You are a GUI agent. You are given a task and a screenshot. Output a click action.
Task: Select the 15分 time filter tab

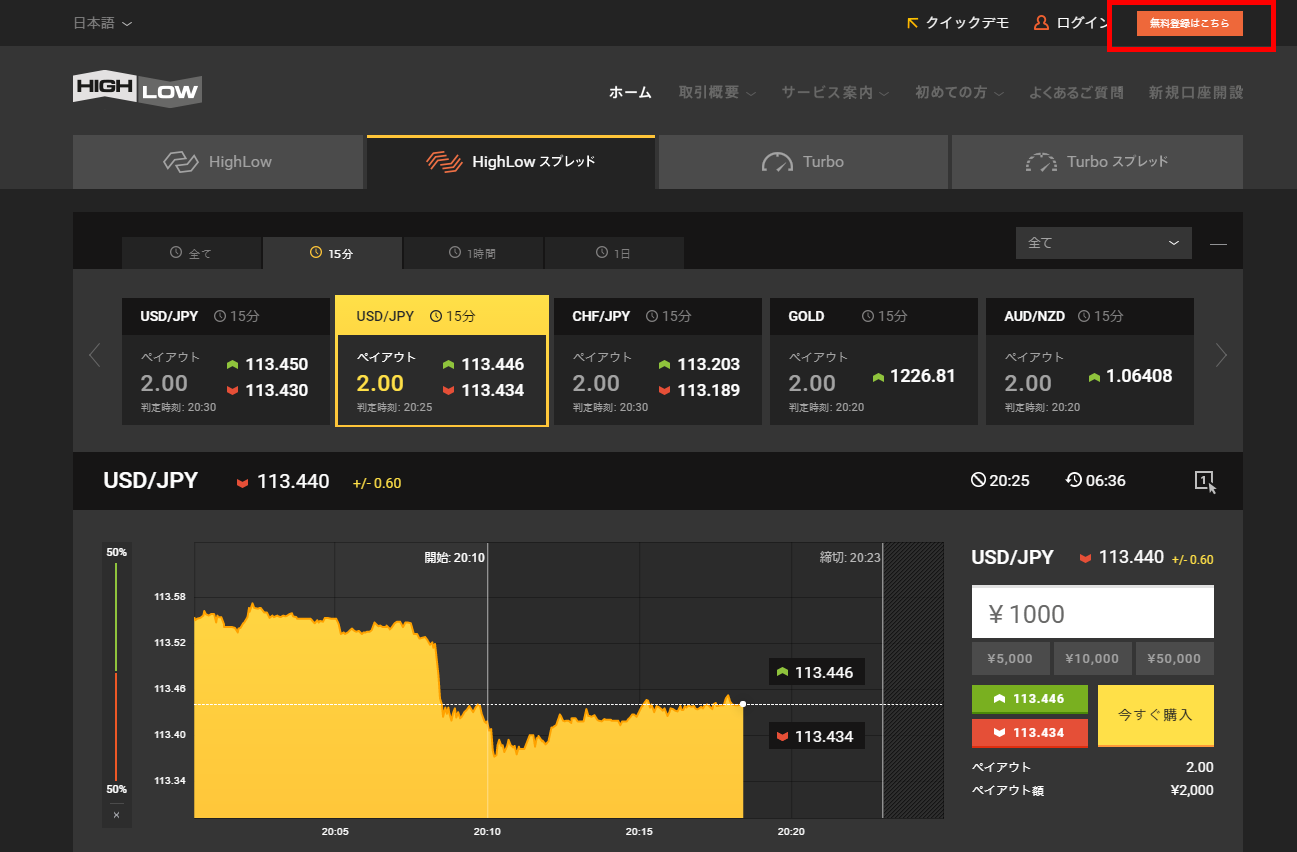point(332,253)
